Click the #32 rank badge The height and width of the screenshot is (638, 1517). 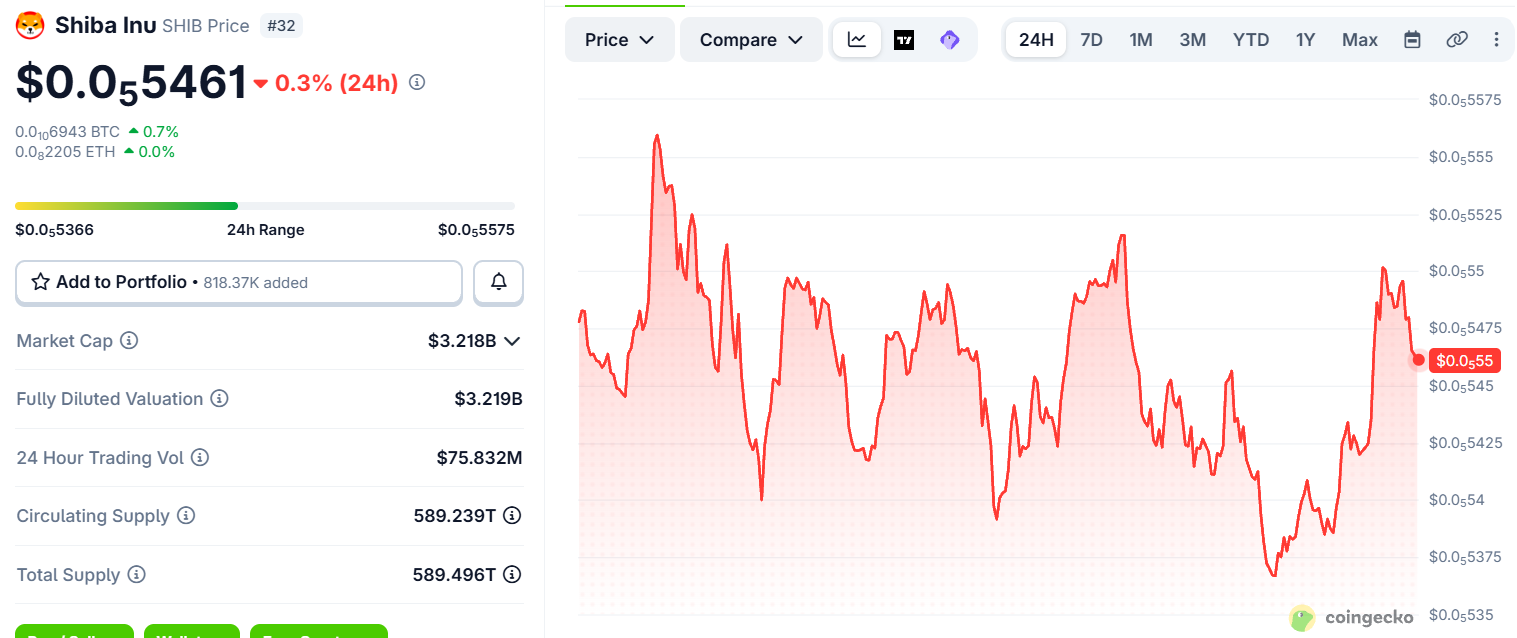point(281,25)
